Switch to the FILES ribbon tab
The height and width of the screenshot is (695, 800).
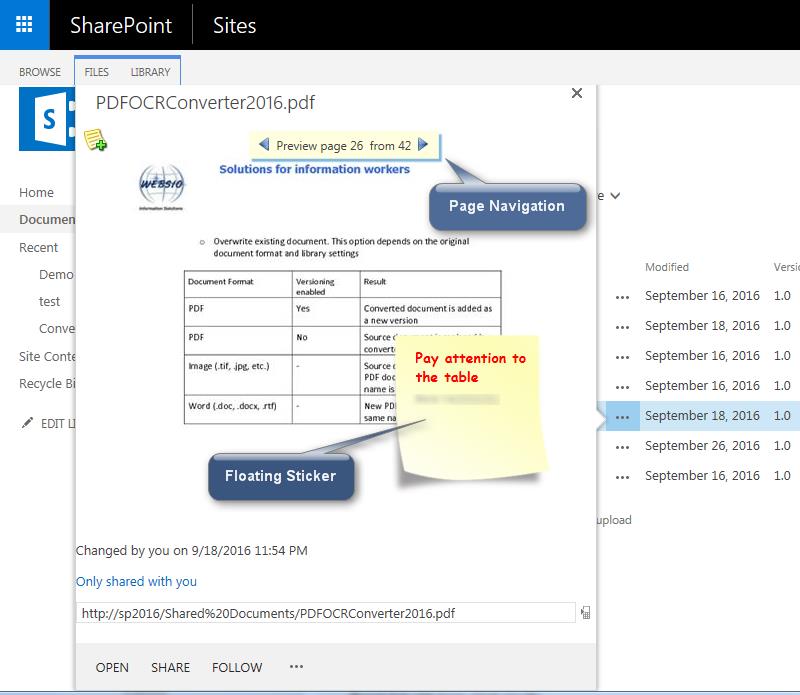[97, 72]
